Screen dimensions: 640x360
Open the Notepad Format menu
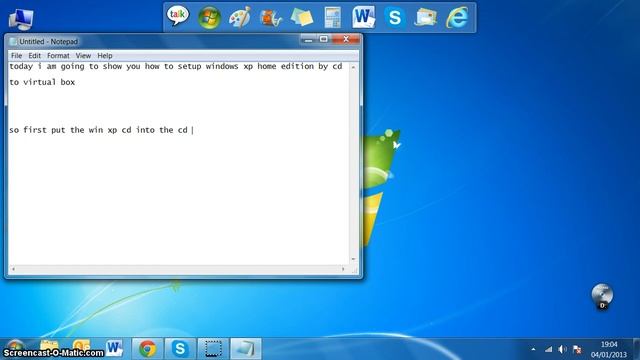point(58,56)
